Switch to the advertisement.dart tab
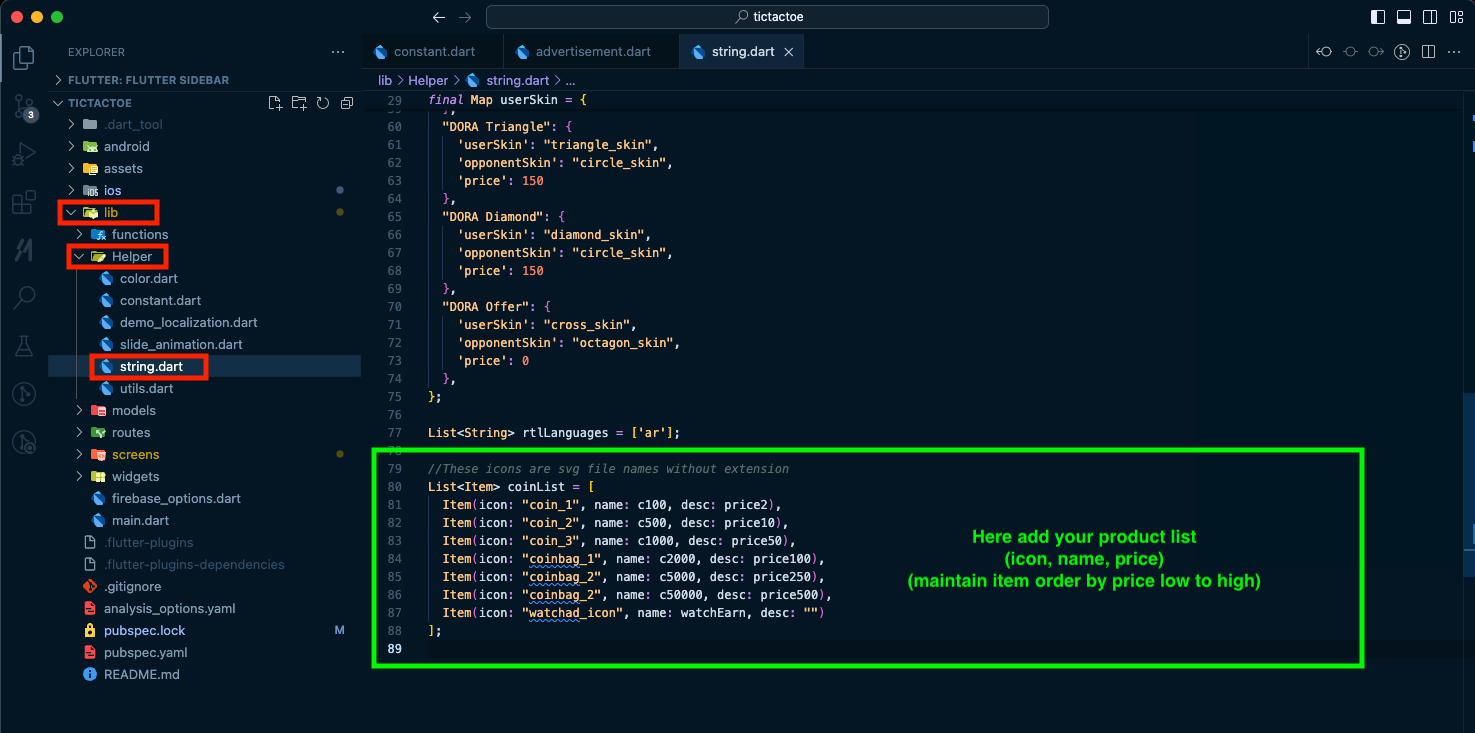Screen dimensions: 1475x733 click(x=592, y=52)
